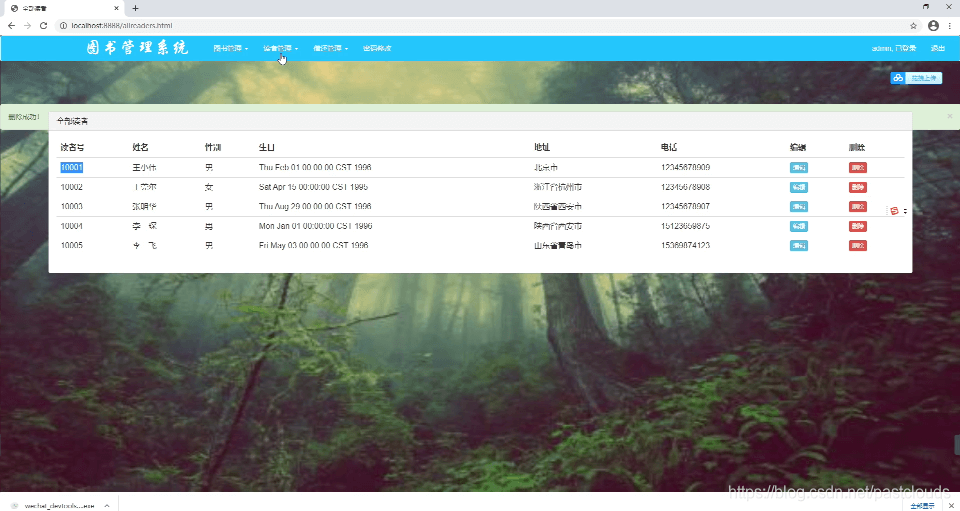Click the Sogou input method S icon
The image size is (960, 511).
coord(894,211)
